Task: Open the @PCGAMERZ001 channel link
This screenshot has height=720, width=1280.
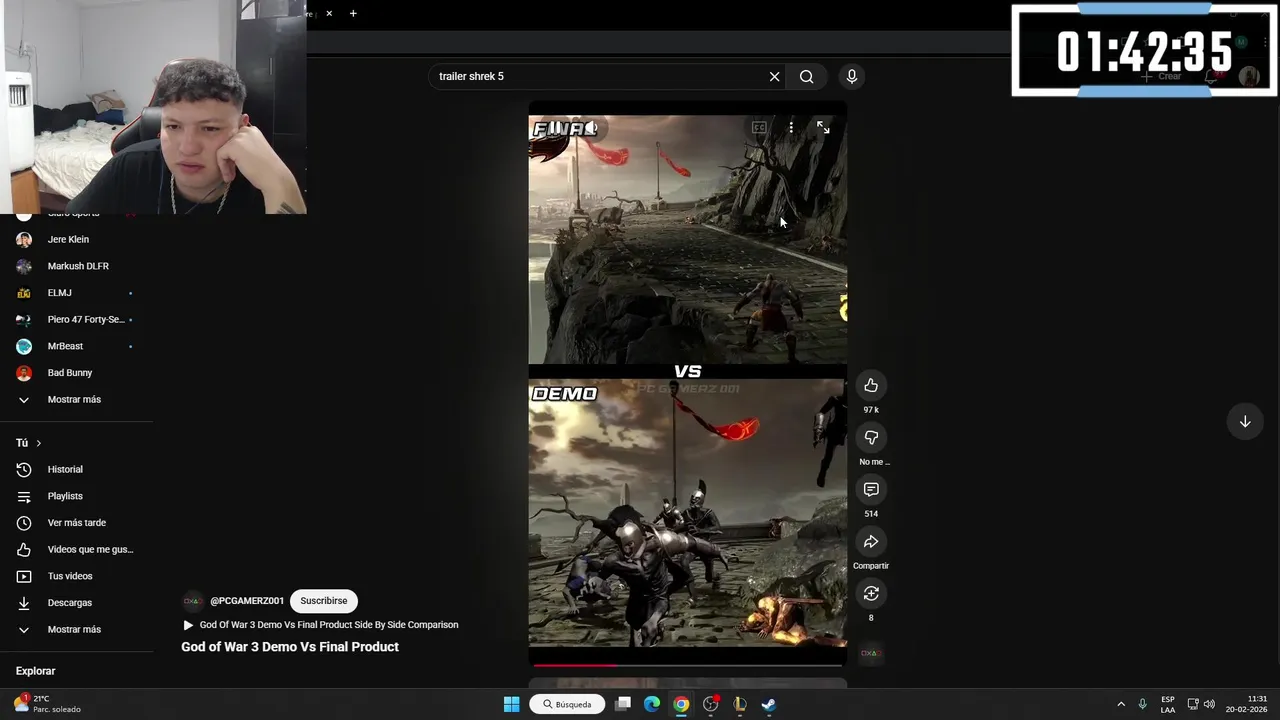Action: (x=247, y=601)
